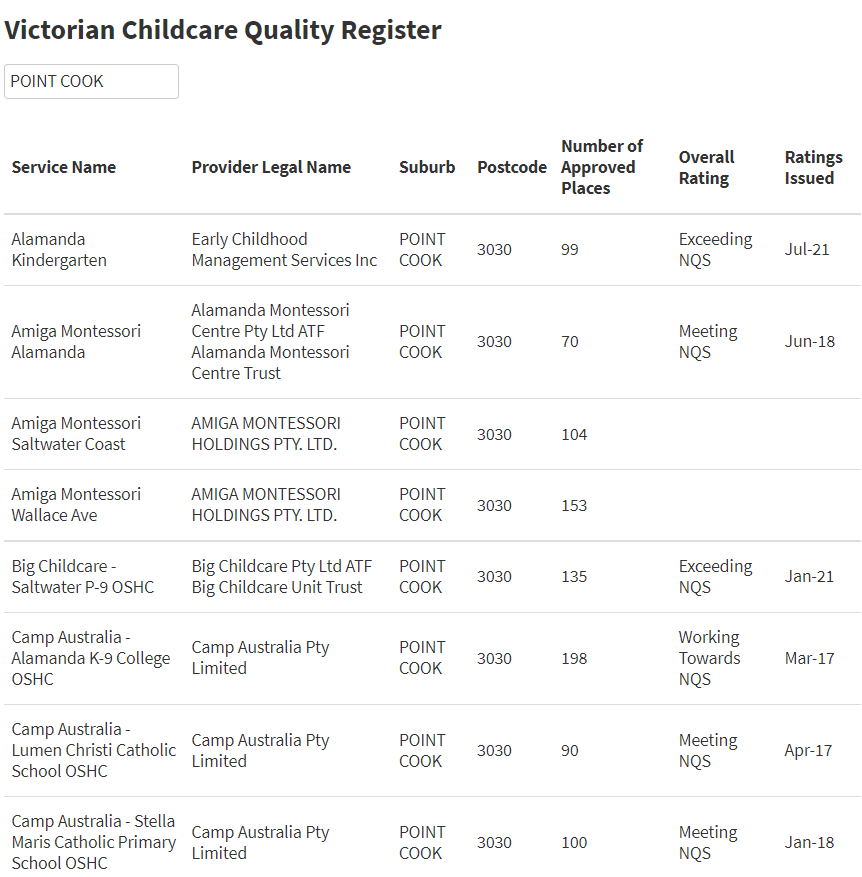Viewport: 862px width, 877px height.
Task: Click Amiga Montessori Saltwater Coast service name
Action: coord(76,434)
